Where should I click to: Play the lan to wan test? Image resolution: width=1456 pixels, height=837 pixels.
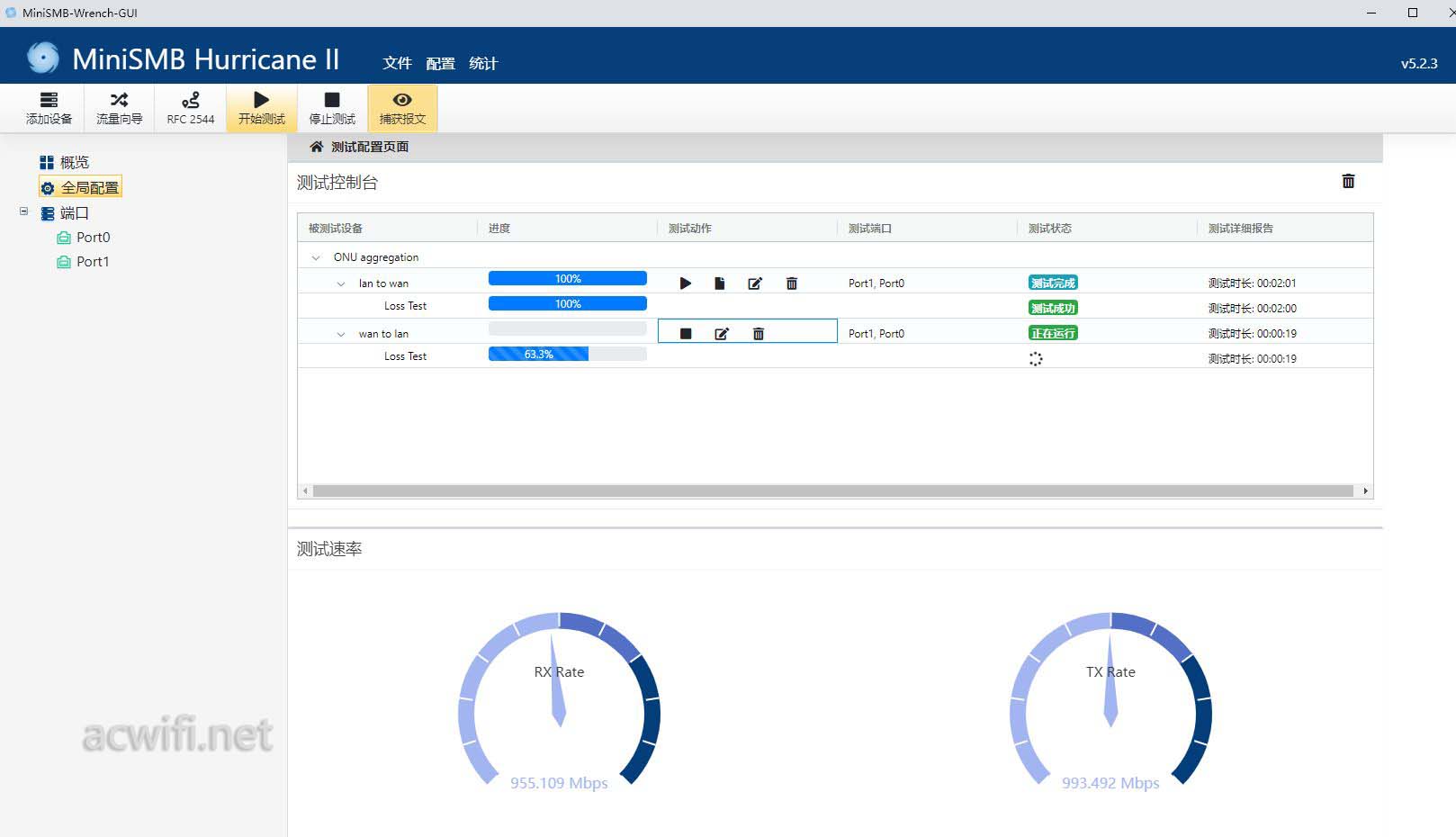click(x=686, y=283)
